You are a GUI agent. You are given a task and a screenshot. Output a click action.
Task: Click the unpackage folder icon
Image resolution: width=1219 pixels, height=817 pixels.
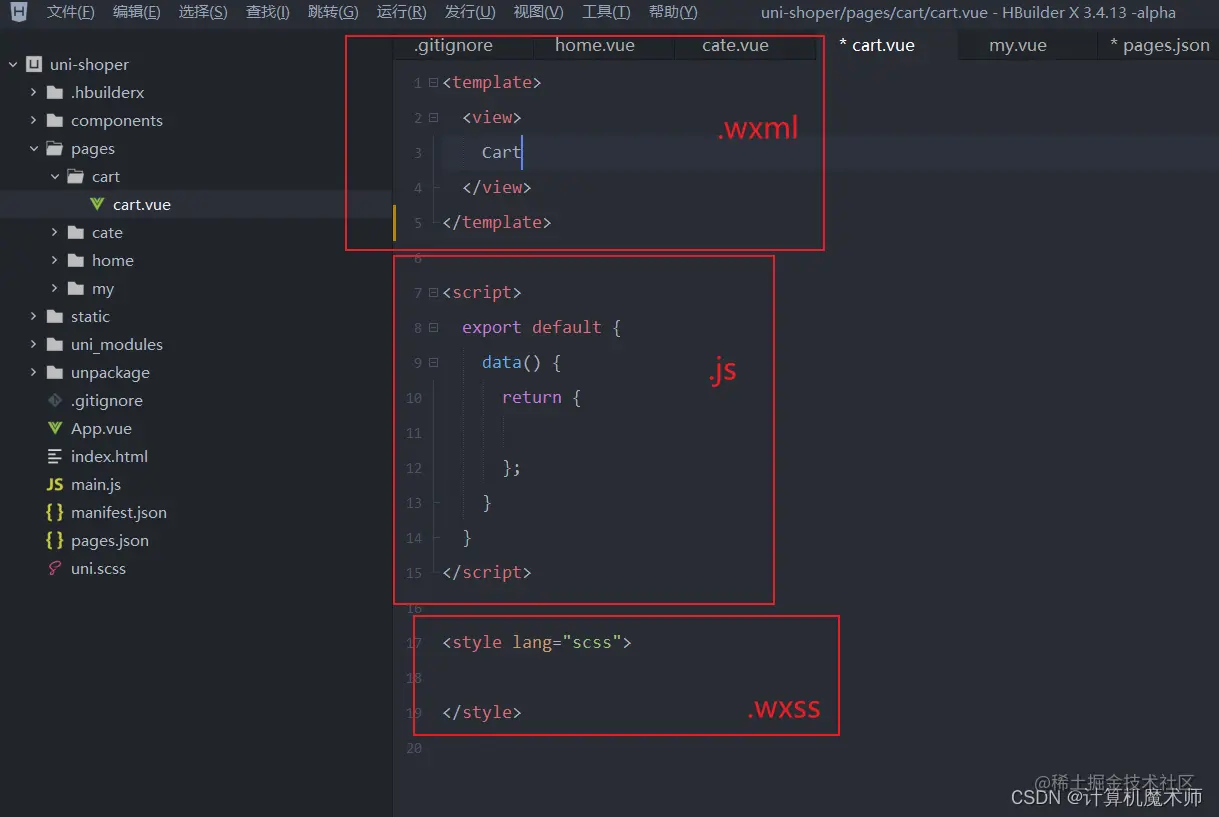pos(55,373)
